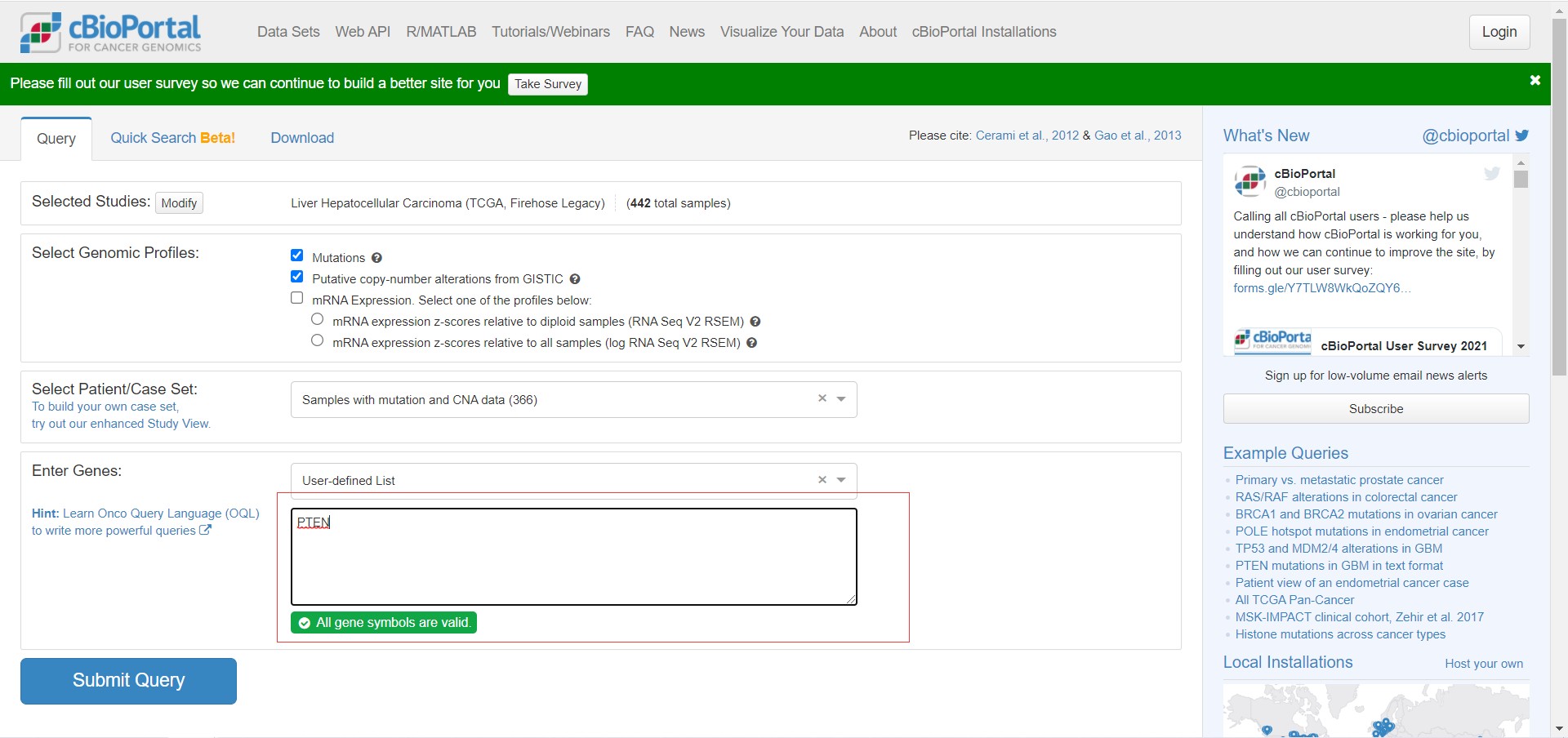Open the Host your own link

tap(1484, 664)
